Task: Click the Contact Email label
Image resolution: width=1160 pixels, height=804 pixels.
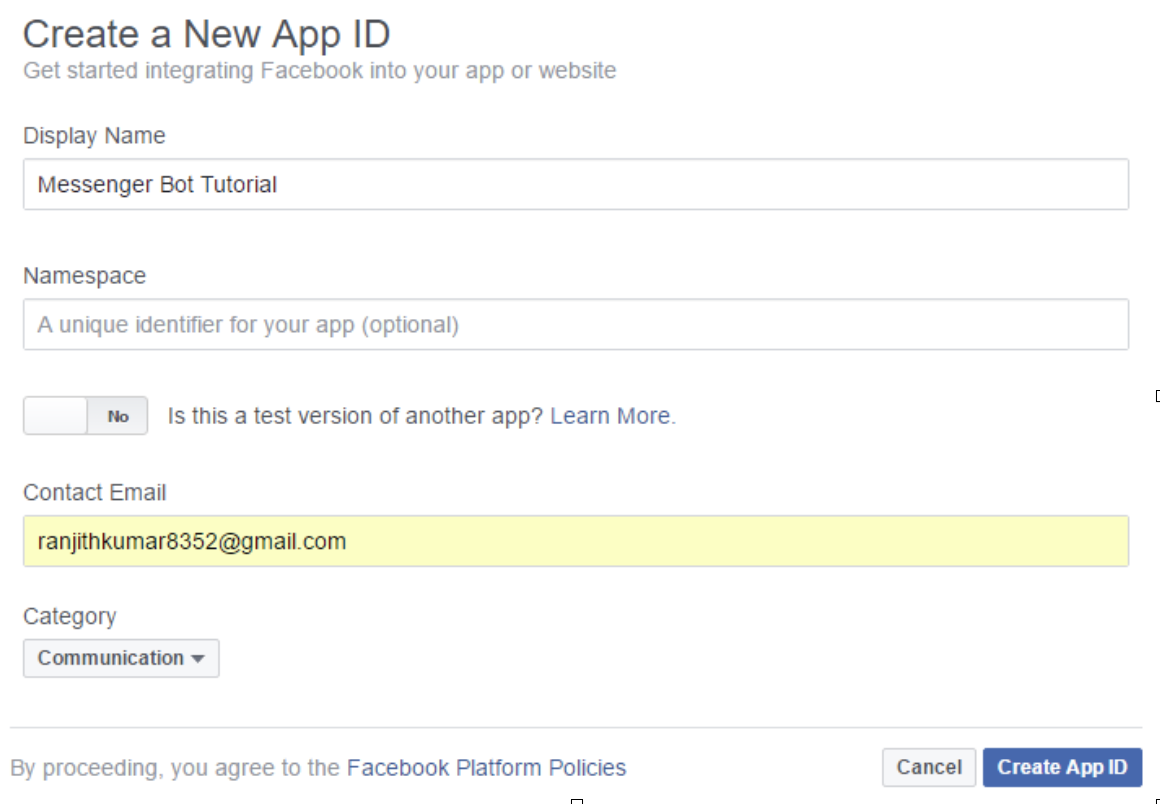Action: coord(94,493)
